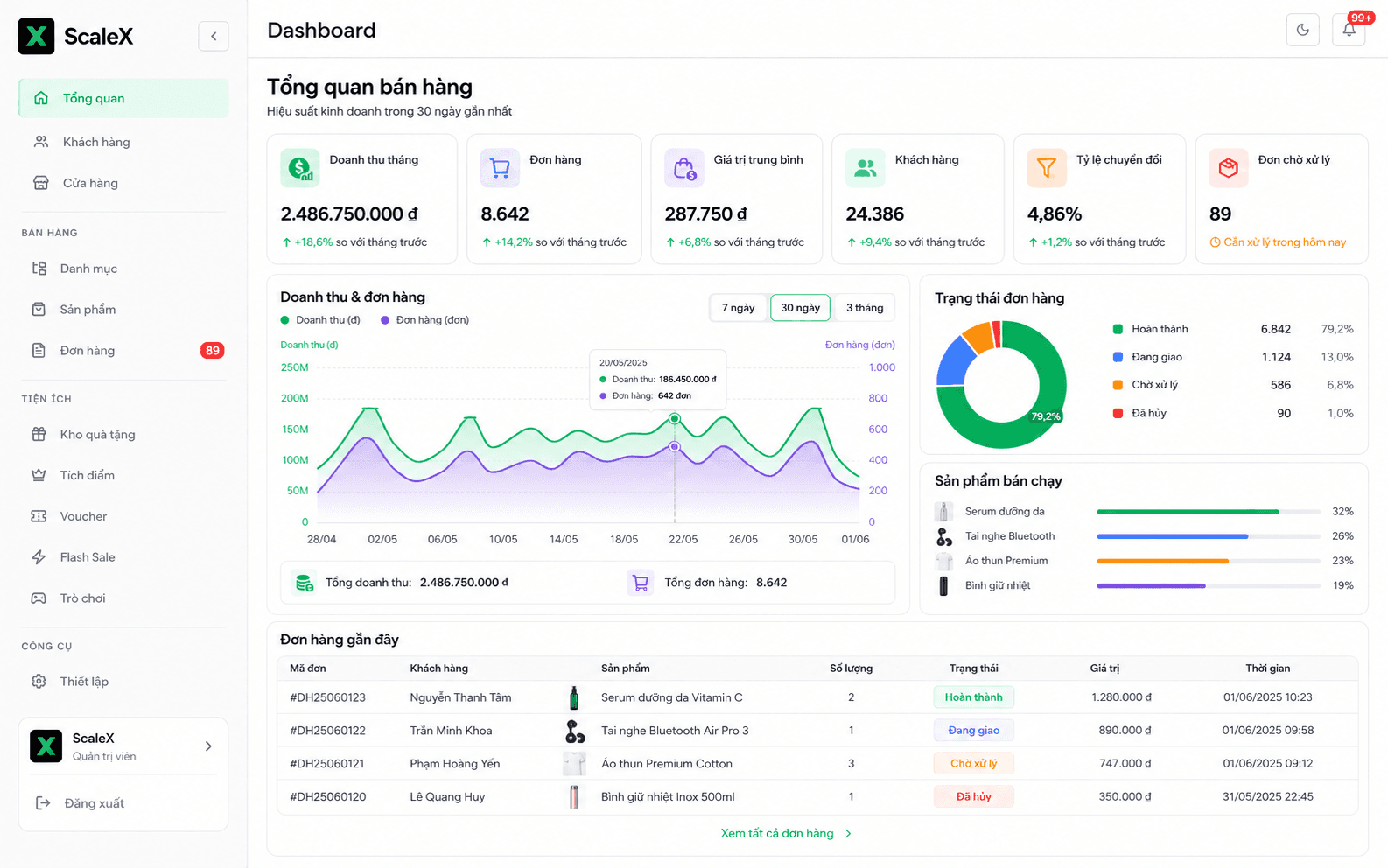The image size is (1388, 868).
Task: Open order #DH25060123
Action: (x=327, y=697)
